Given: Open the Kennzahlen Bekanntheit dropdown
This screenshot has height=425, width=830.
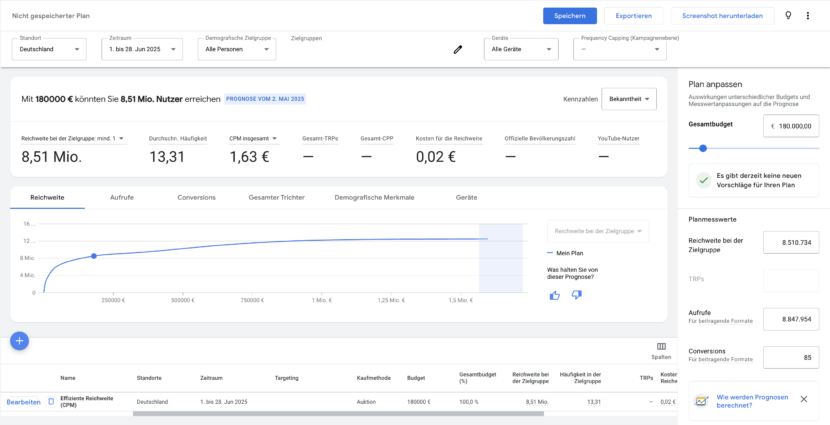Looking at the screenshot, I should click(x=629, y=99).
